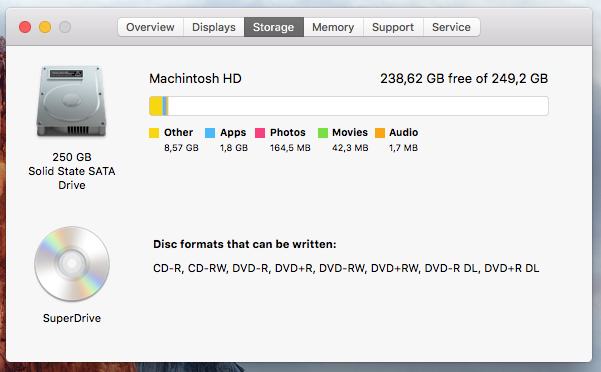
Task: Click the 238,62 GB free of 249,2 GB text
Action: coord(464,79)
